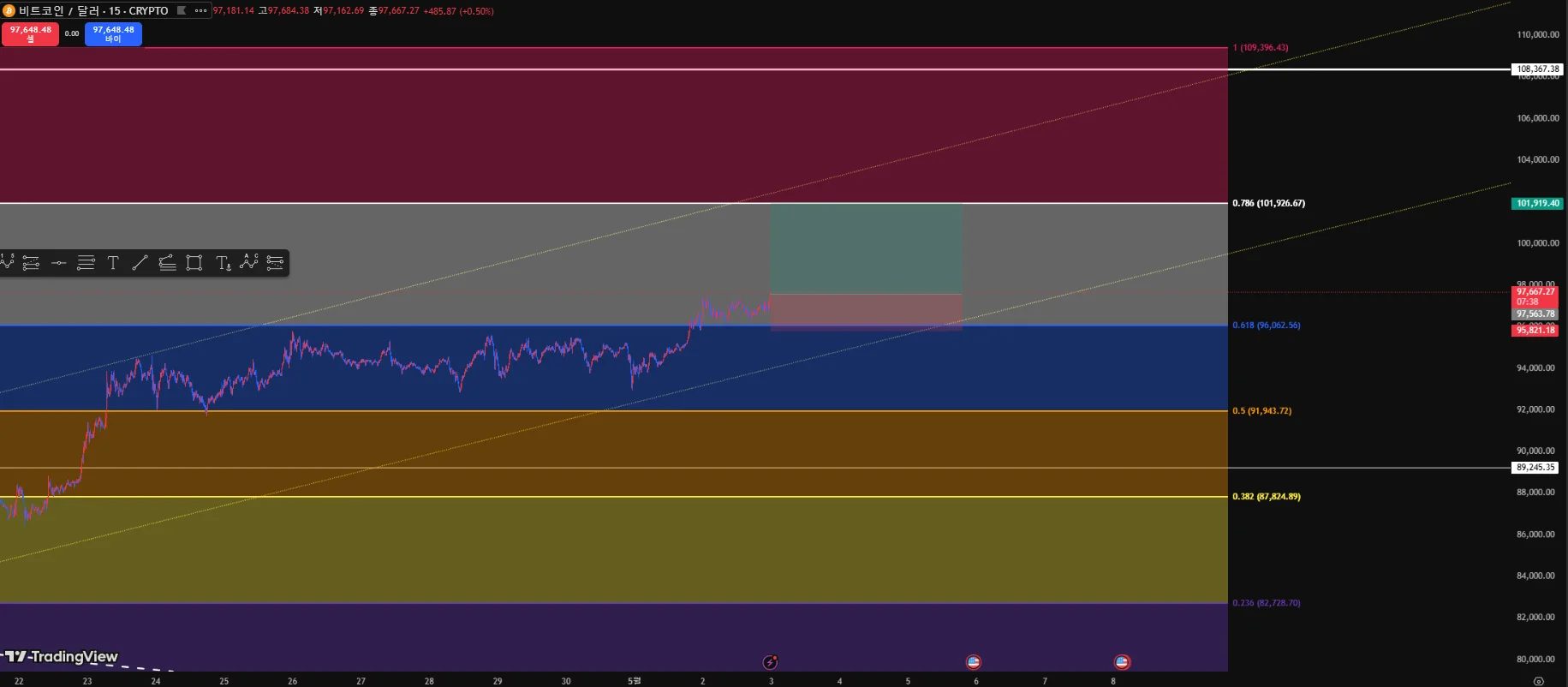Click the TradingView logo
Image resolution: width=1568 pixels, height=687 pixels.
61,657
